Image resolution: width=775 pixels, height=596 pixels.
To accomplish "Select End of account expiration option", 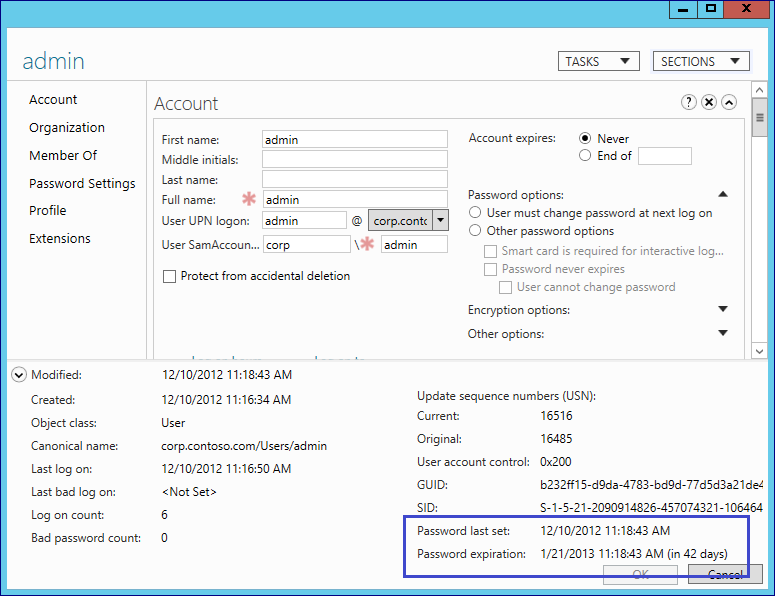I will (585, 156).
